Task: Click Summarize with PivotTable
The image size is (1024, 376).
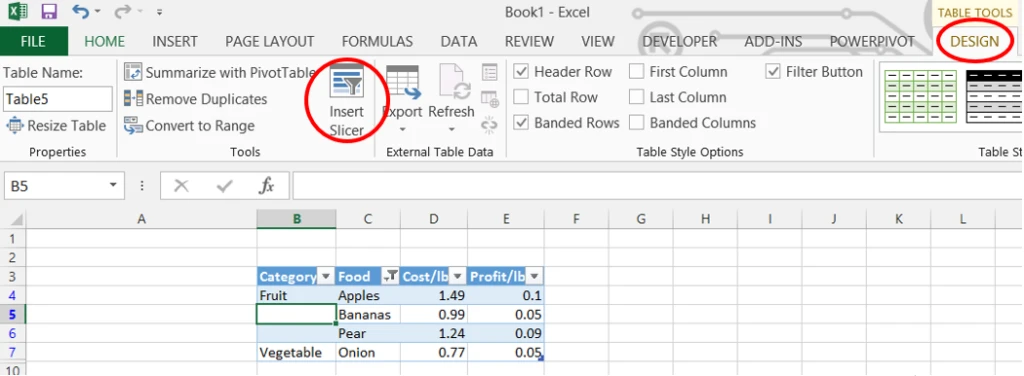Action: [x=219, y=72]
